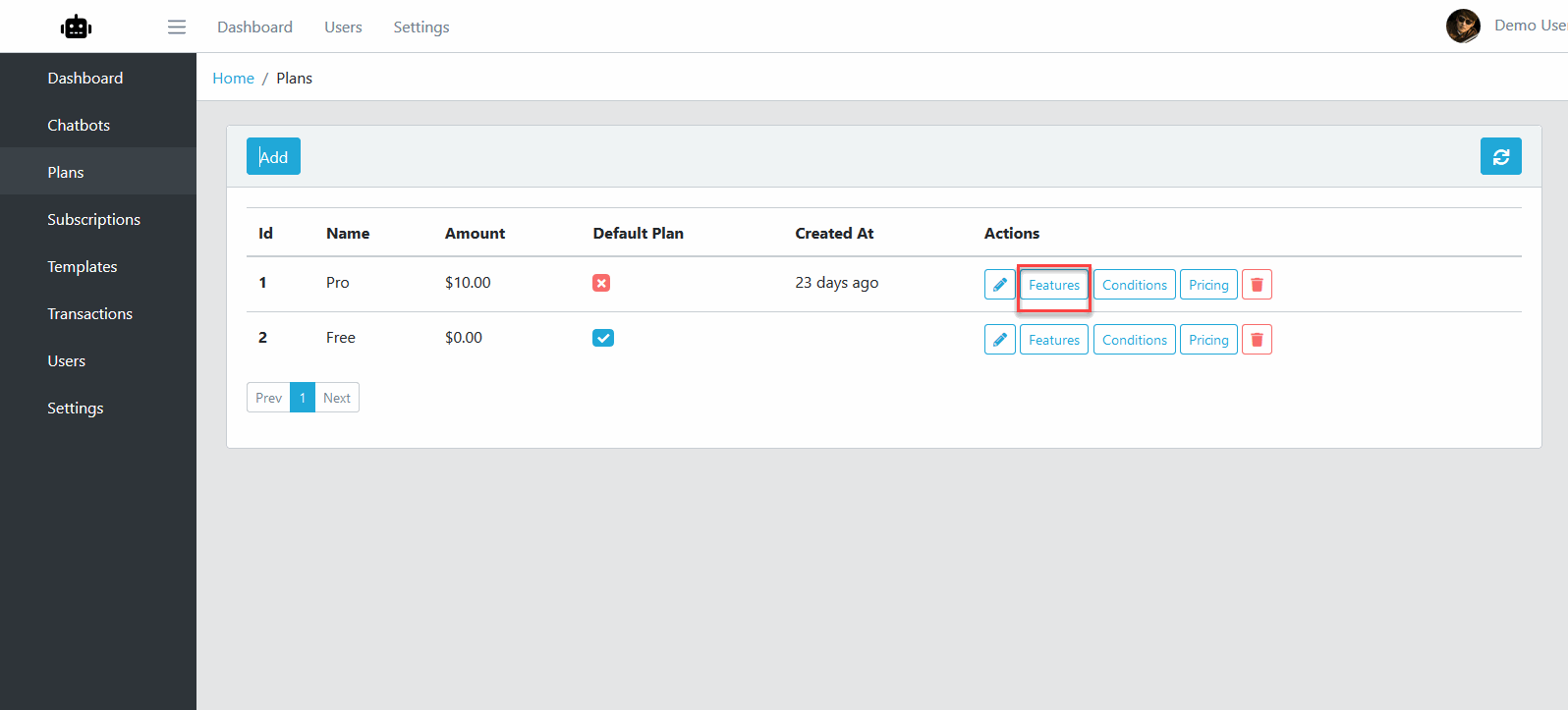Click the checked default-plan indicator for Free
This screenshot has height=710, width=1568.
[603, 338]
